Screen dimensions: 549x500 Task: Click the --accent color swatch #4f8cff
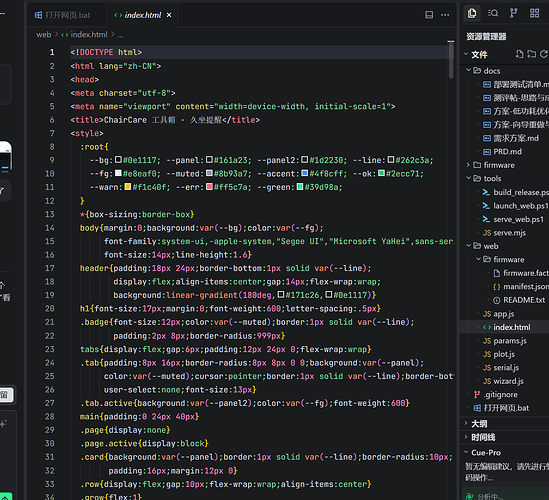pyautogui.click(x=305, y=173)
